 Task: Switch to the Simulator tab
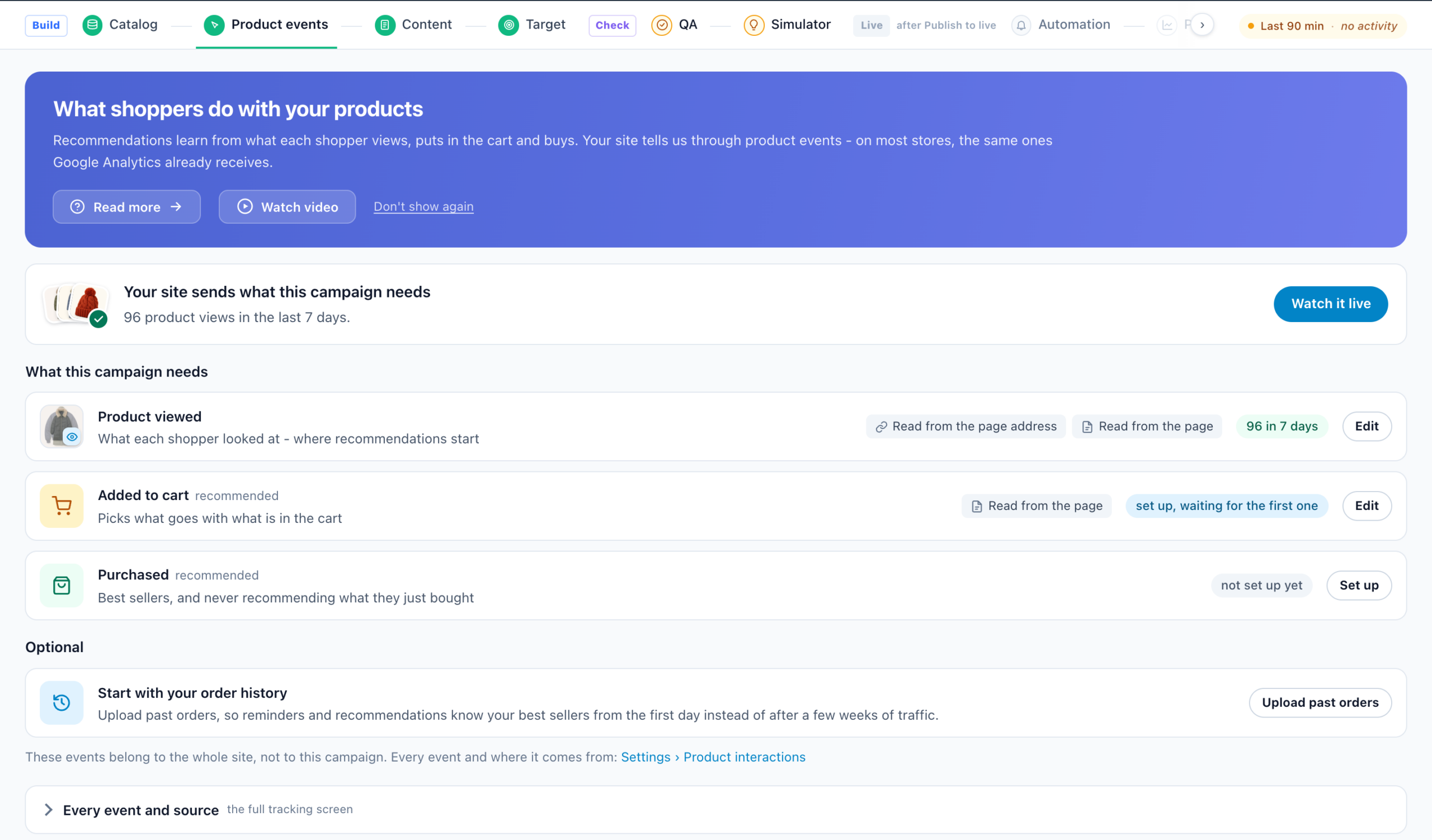tap(800, 25)
